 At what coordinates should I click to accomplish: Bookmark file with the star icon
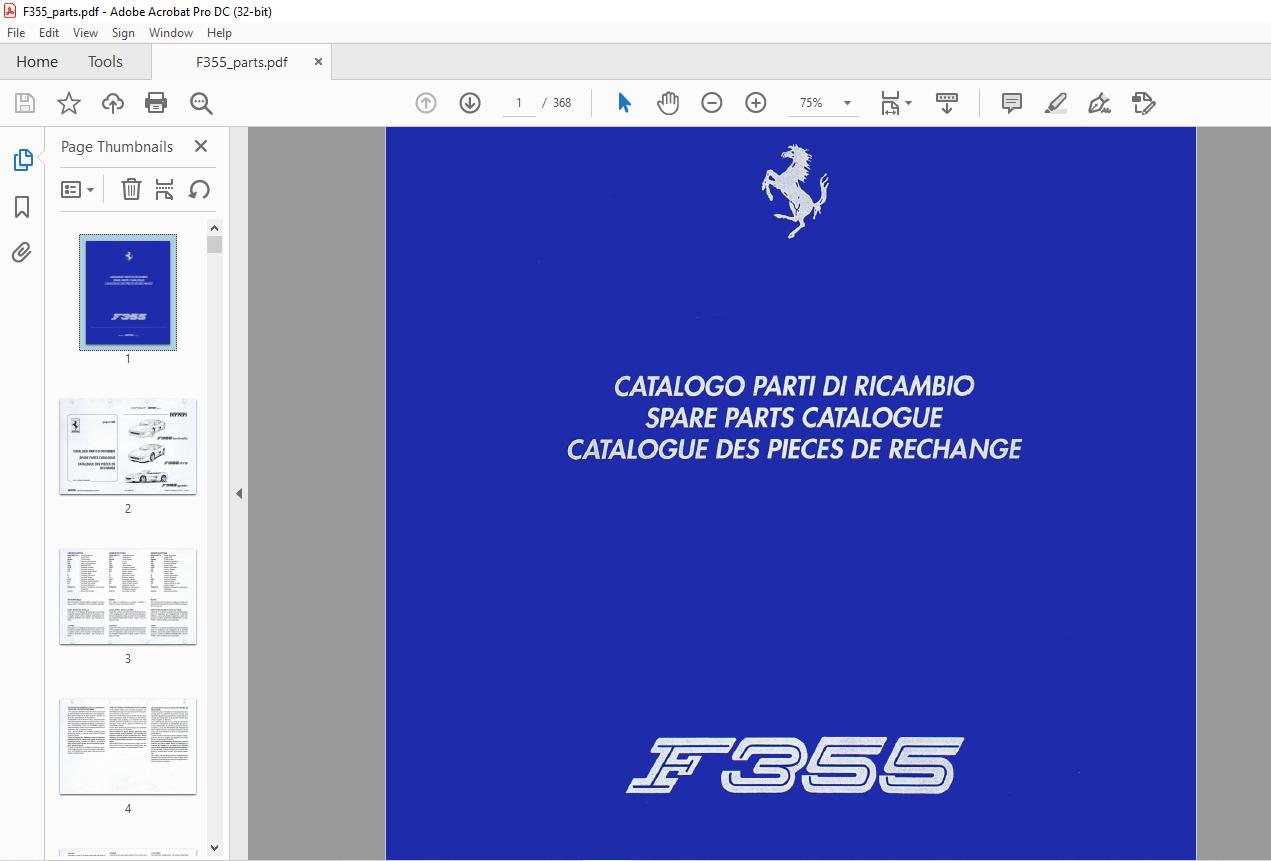coord(69,103)
